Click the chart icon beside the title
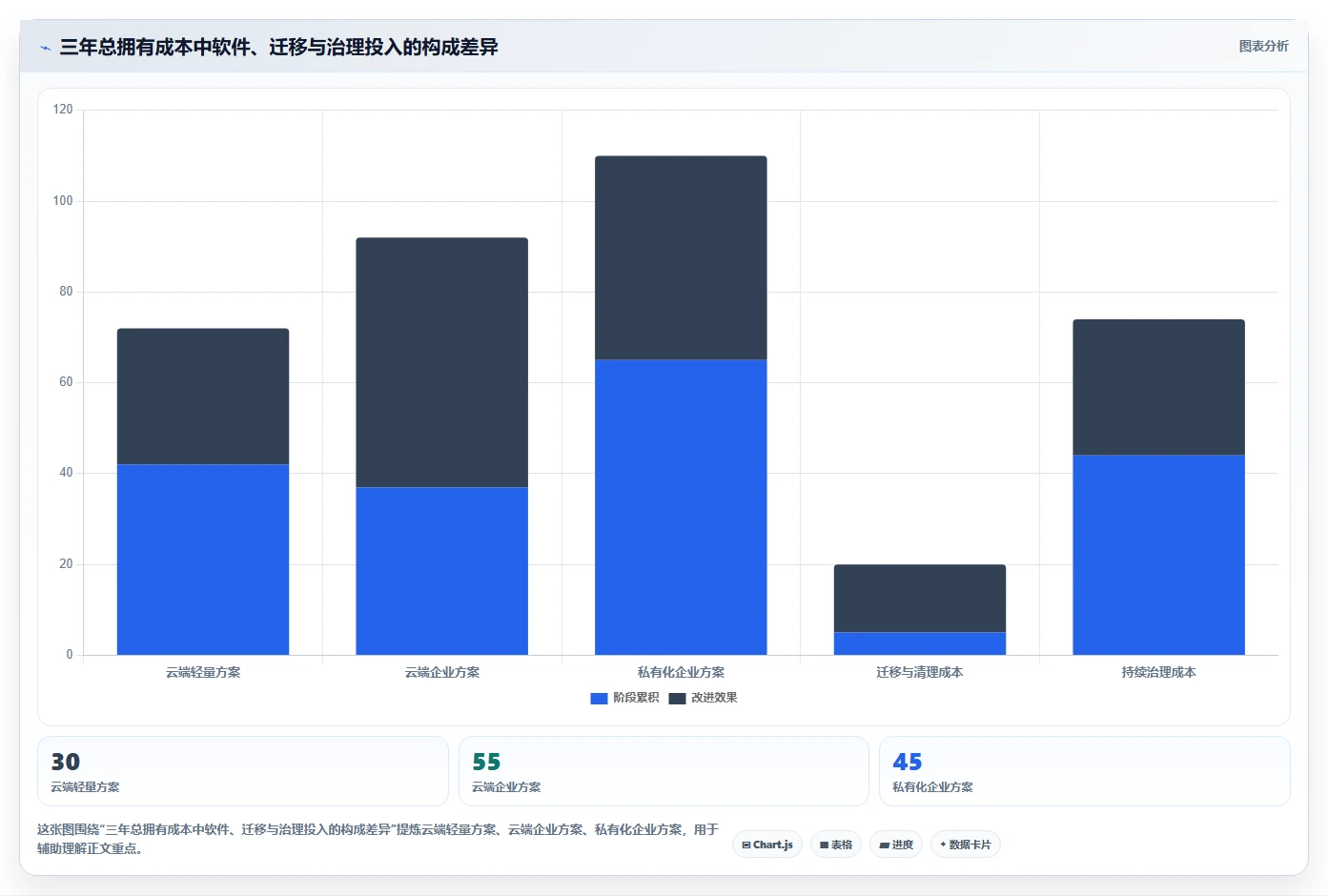The width and height of the screenshot is (1328, 896). point(45,48)
